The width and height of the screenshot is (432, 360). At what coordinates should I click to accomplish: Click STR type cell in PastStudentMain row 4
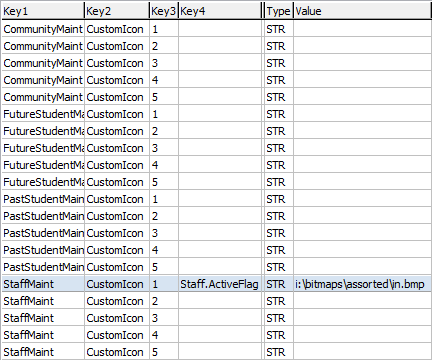pos(279,250)
